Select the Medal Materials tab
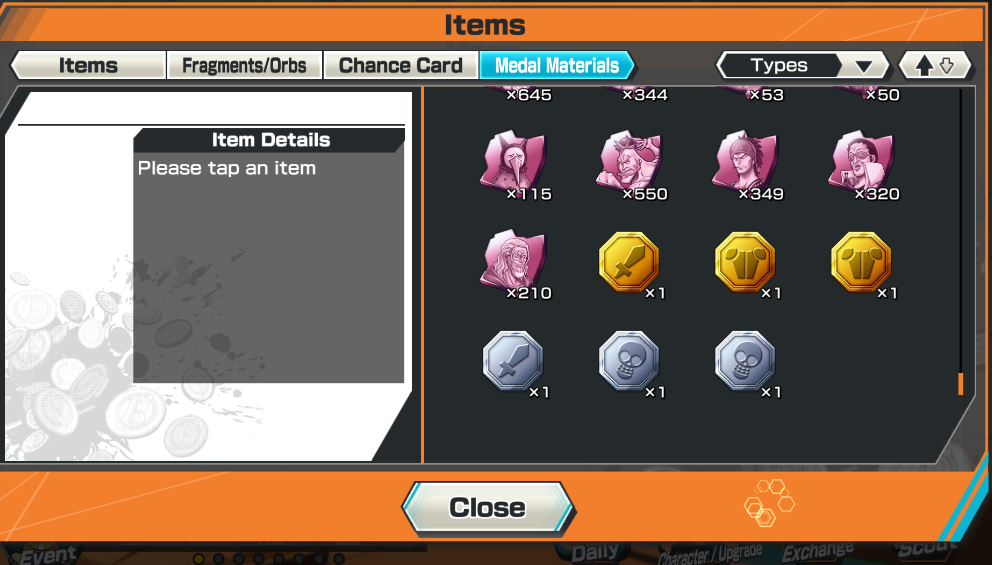992x565 pixels. [557, 65]
